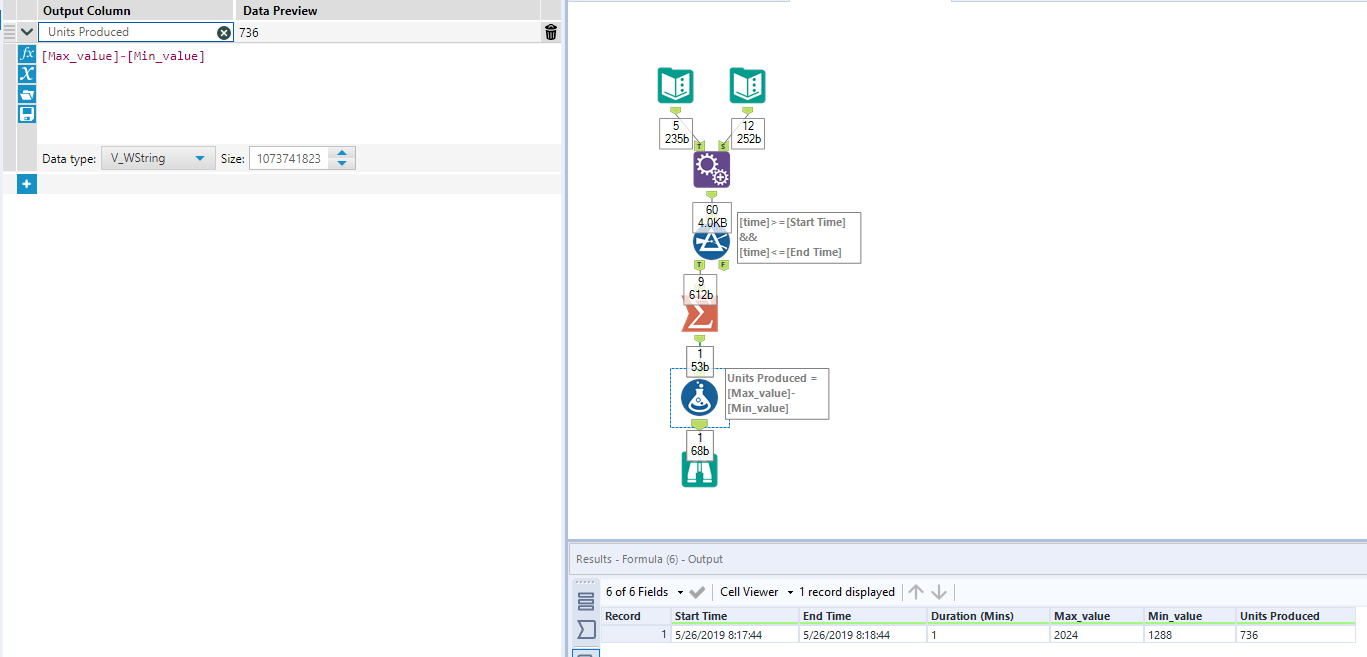Screen dimensions: 1367x657
Task: Open a saved expression via the folder icon
Action: click(26, 94)
